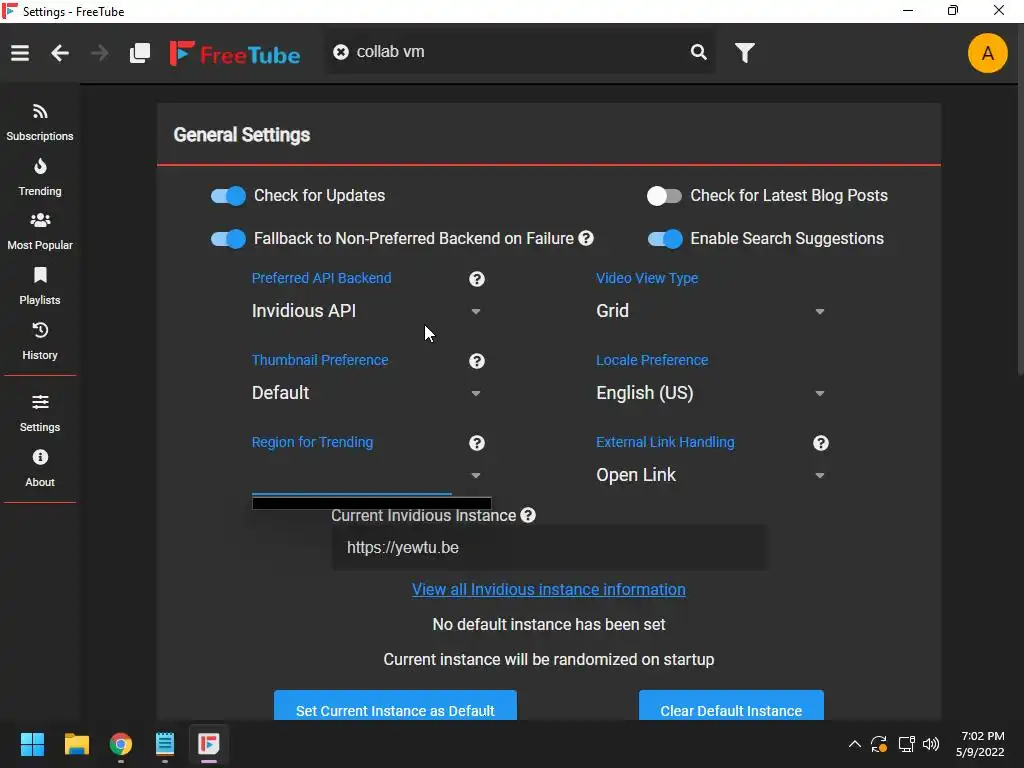Image resolution: width=1024 pixels, height=768 pixels.
Task: Open Google Chrome from the taskbar
Action: pyautogui.click(x=121, y=744)
